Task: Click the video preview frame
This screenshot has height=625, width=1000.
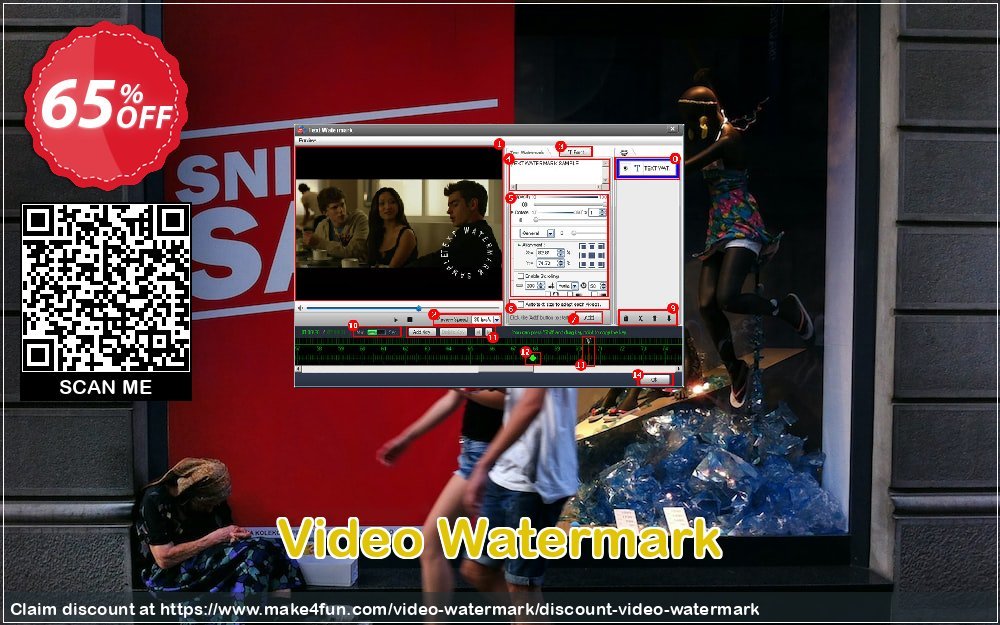Action: (399, 223)
